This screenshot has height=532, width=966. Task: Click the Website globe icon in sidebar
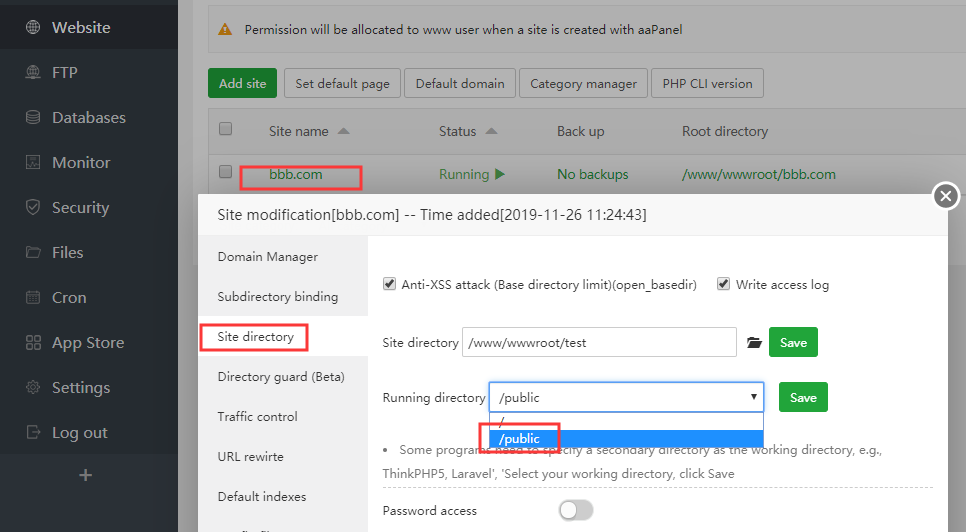[x=33, y=28]
